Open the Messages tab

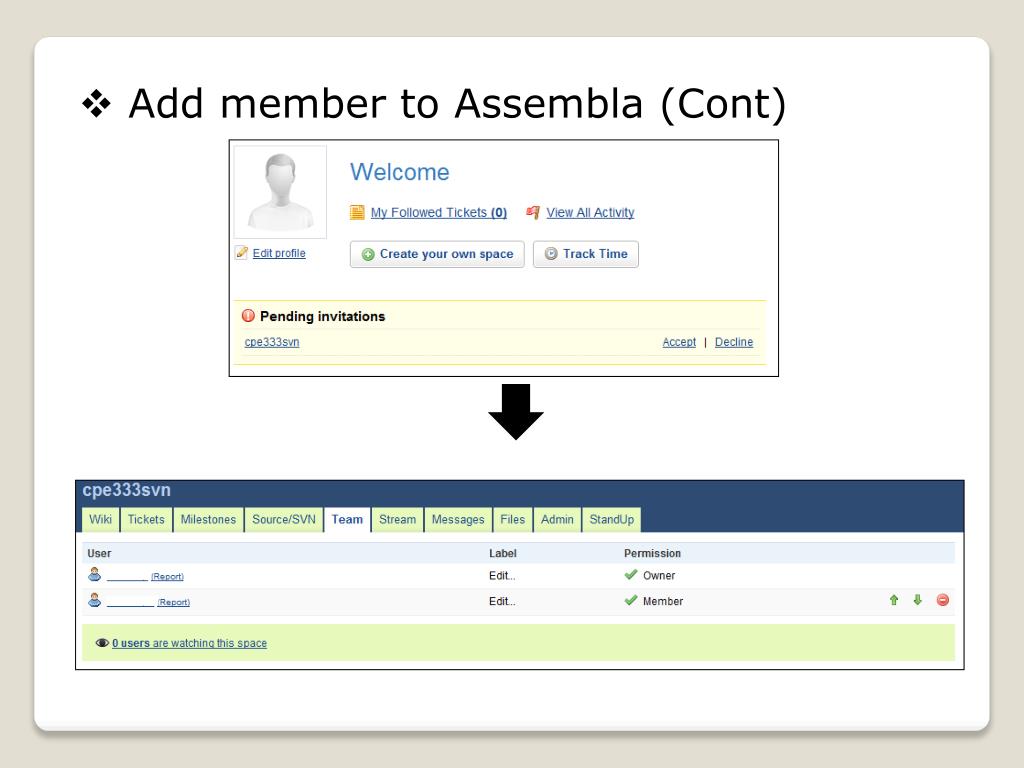pos(458,520)
